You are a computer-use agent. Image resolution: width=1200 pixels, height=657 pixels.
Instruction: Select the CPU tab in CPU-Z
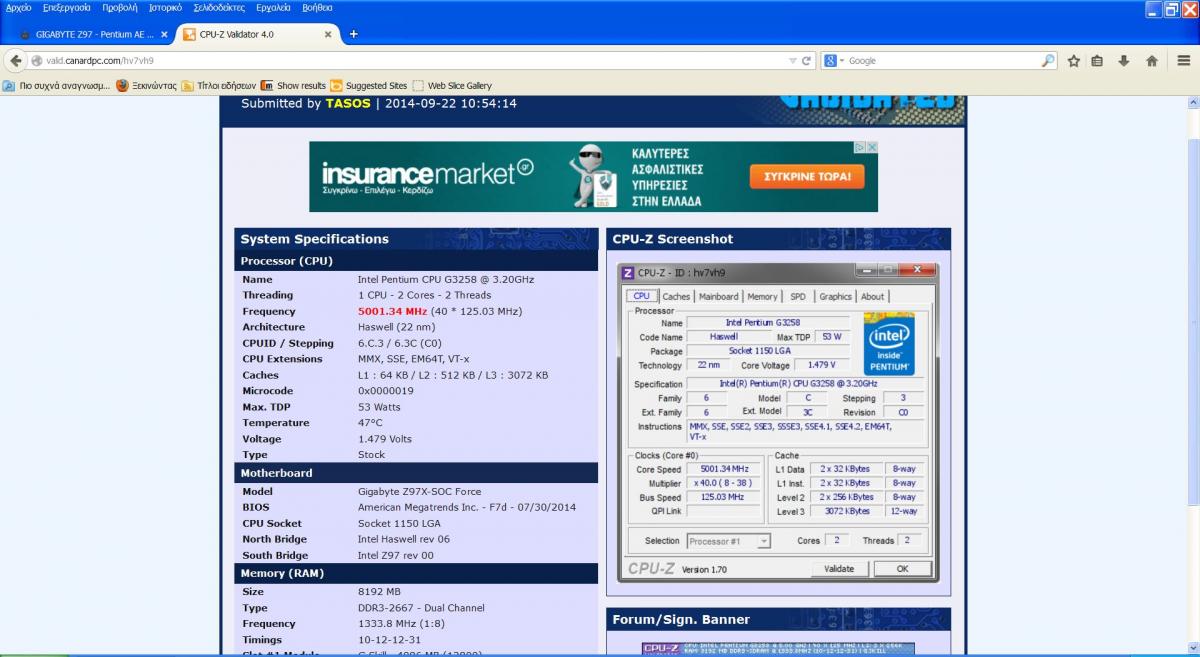point(641,296)
